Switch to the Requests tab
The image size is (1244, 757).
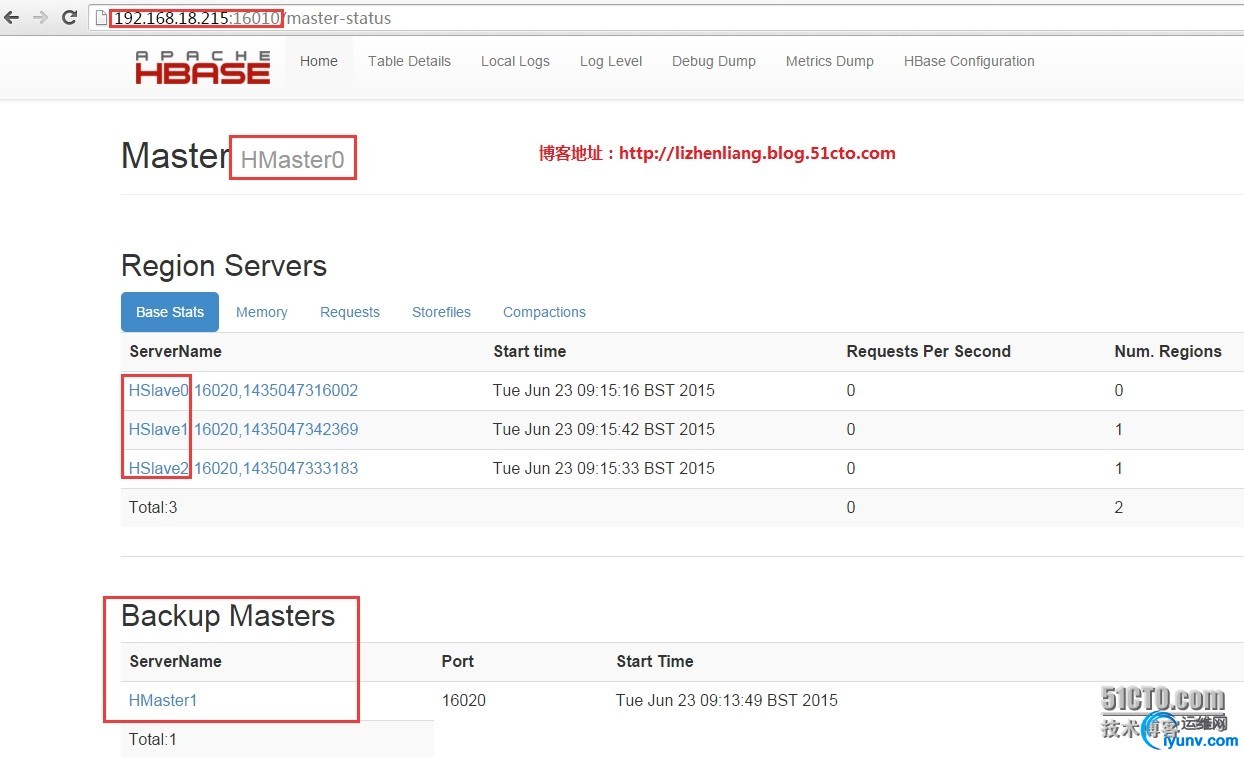[350, 312]
